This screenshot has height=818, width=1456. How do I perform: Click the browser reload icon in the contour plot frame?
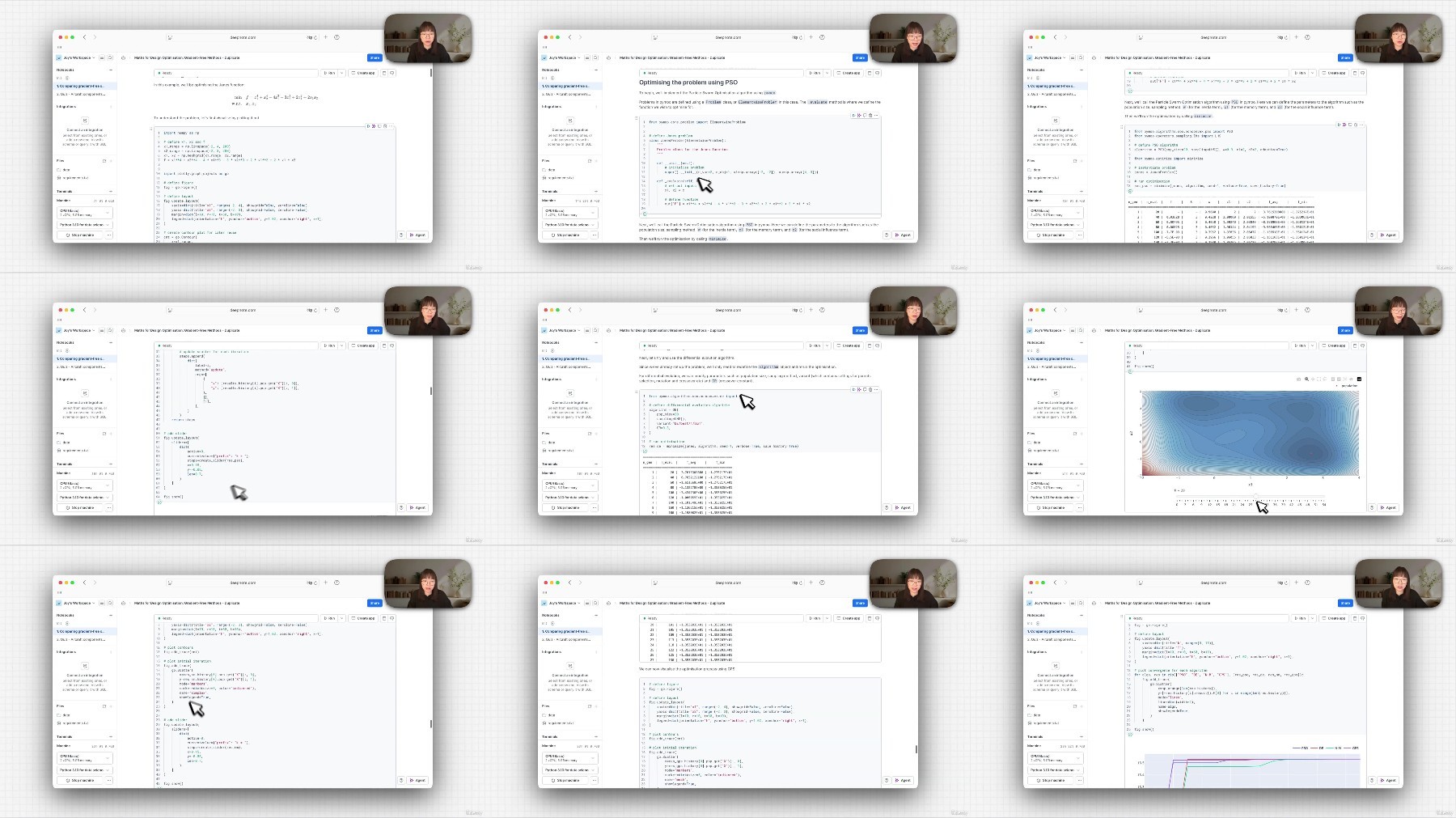point(1286,310)
